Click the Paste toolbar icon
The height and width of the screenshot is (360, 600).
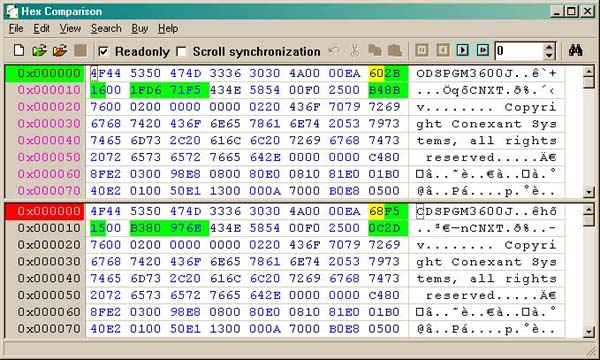point(395,50)
